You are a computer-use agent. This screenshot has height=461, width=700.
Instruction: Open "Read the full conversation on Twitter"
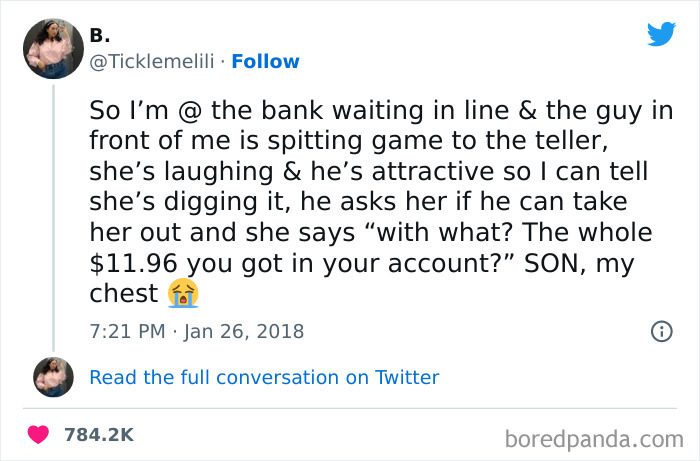(264, 377)
